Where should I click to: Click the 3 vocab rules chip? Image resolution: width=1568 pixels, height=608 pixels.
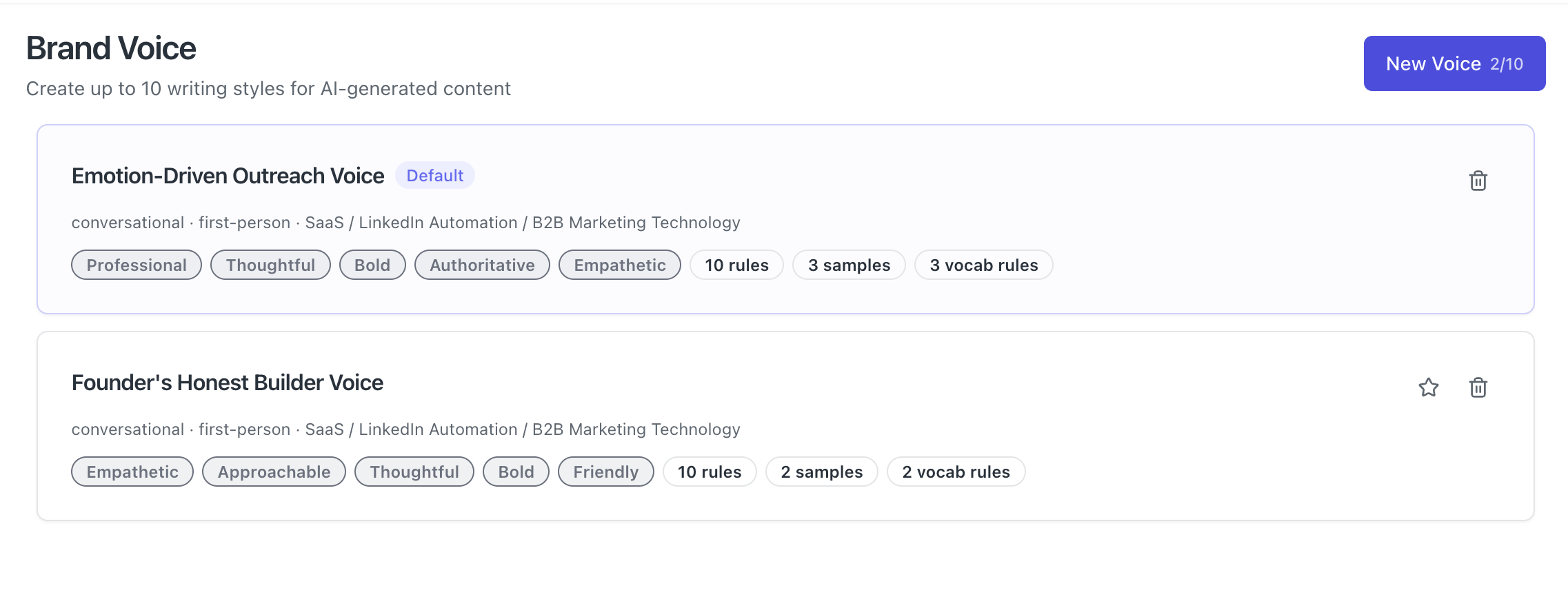point(983,265)
